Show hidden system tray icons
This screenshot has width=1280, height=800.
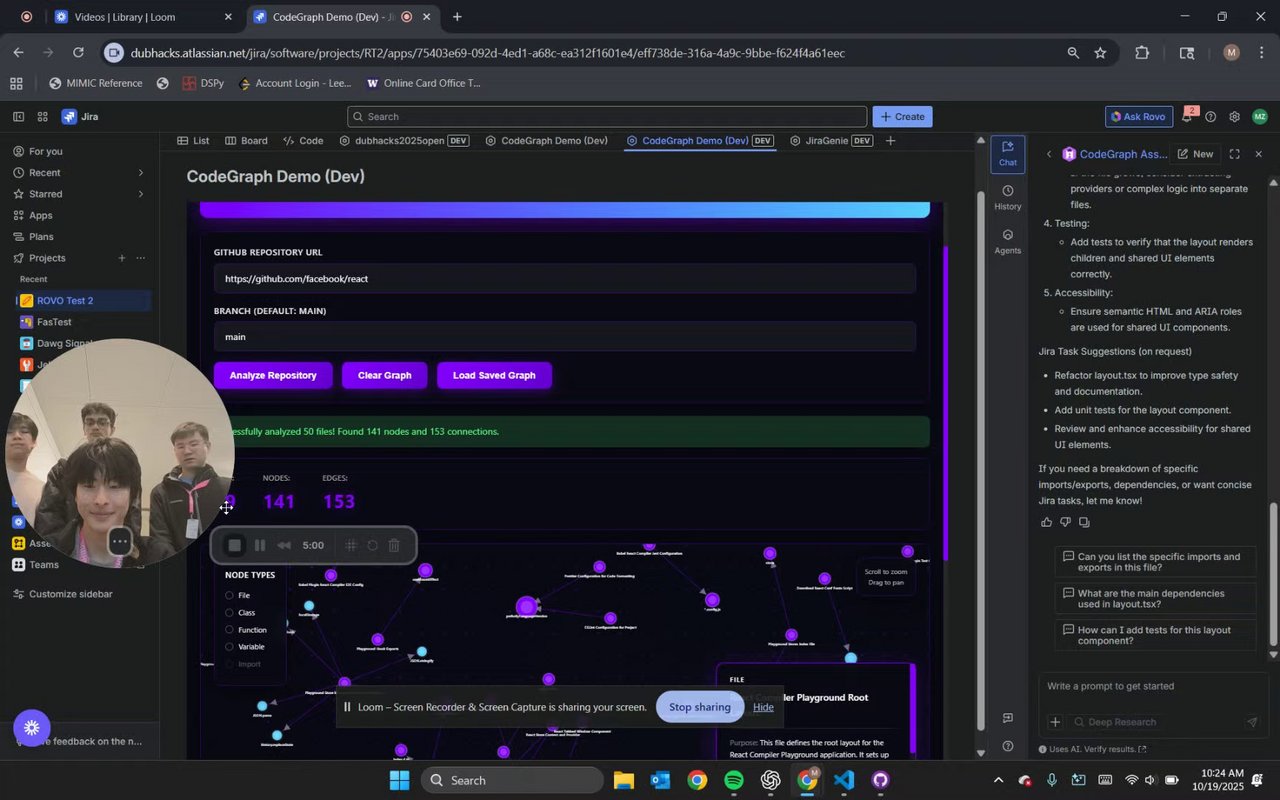pyautogui.click(x=997, y=780)
